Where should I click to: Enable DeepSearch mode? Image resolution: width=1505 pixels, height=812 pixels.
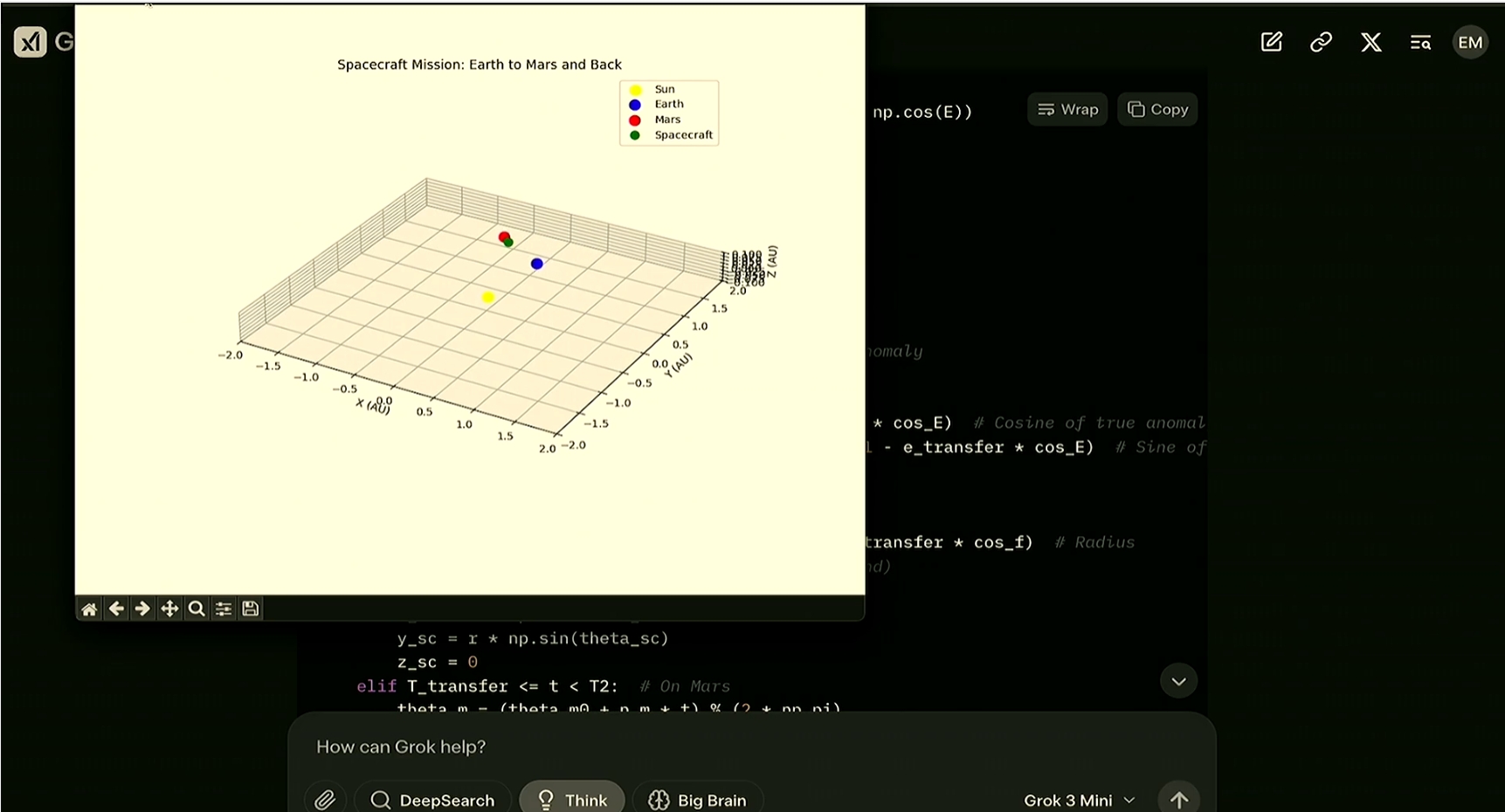pyautogui.click(x=432, y=799)
